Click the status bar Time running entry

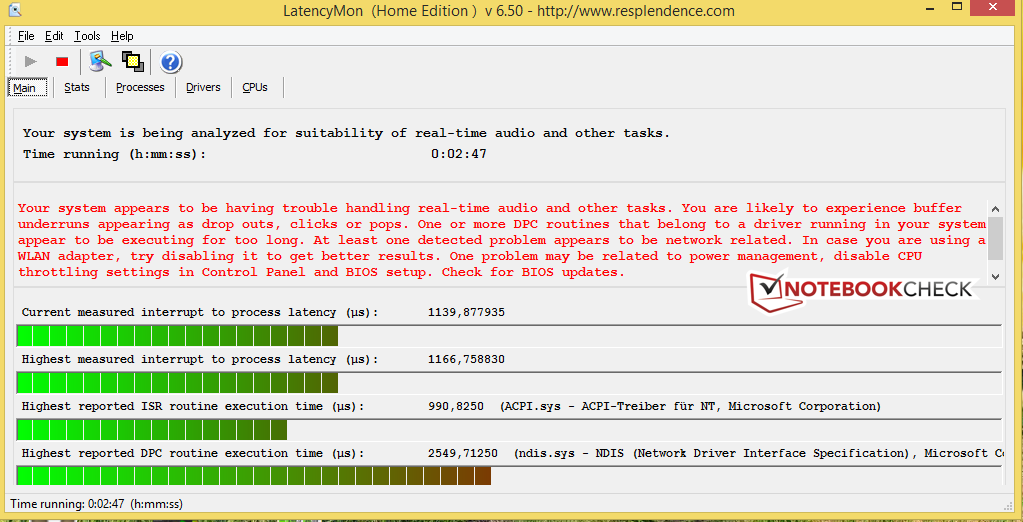[97, 504]
